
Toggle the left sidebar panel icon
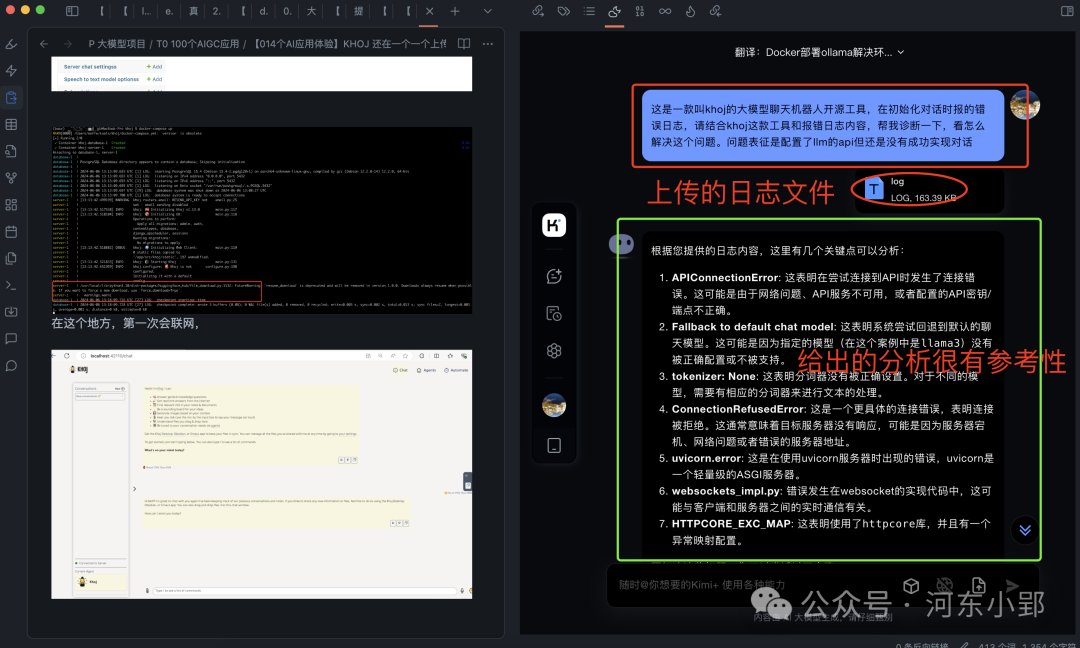(72, 11)
